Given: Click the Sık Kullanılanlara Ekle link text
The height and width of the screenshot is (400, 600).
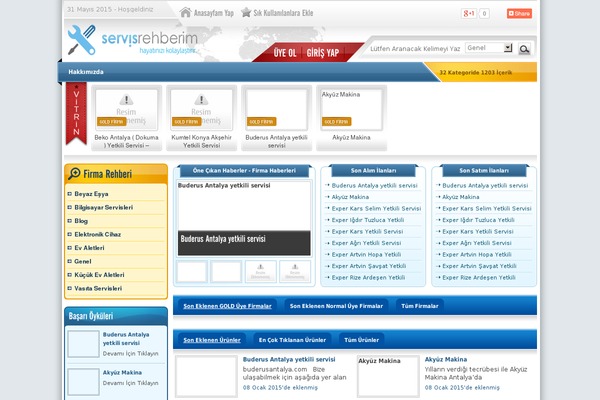Looking at the screenshot, I should (283, 13).
